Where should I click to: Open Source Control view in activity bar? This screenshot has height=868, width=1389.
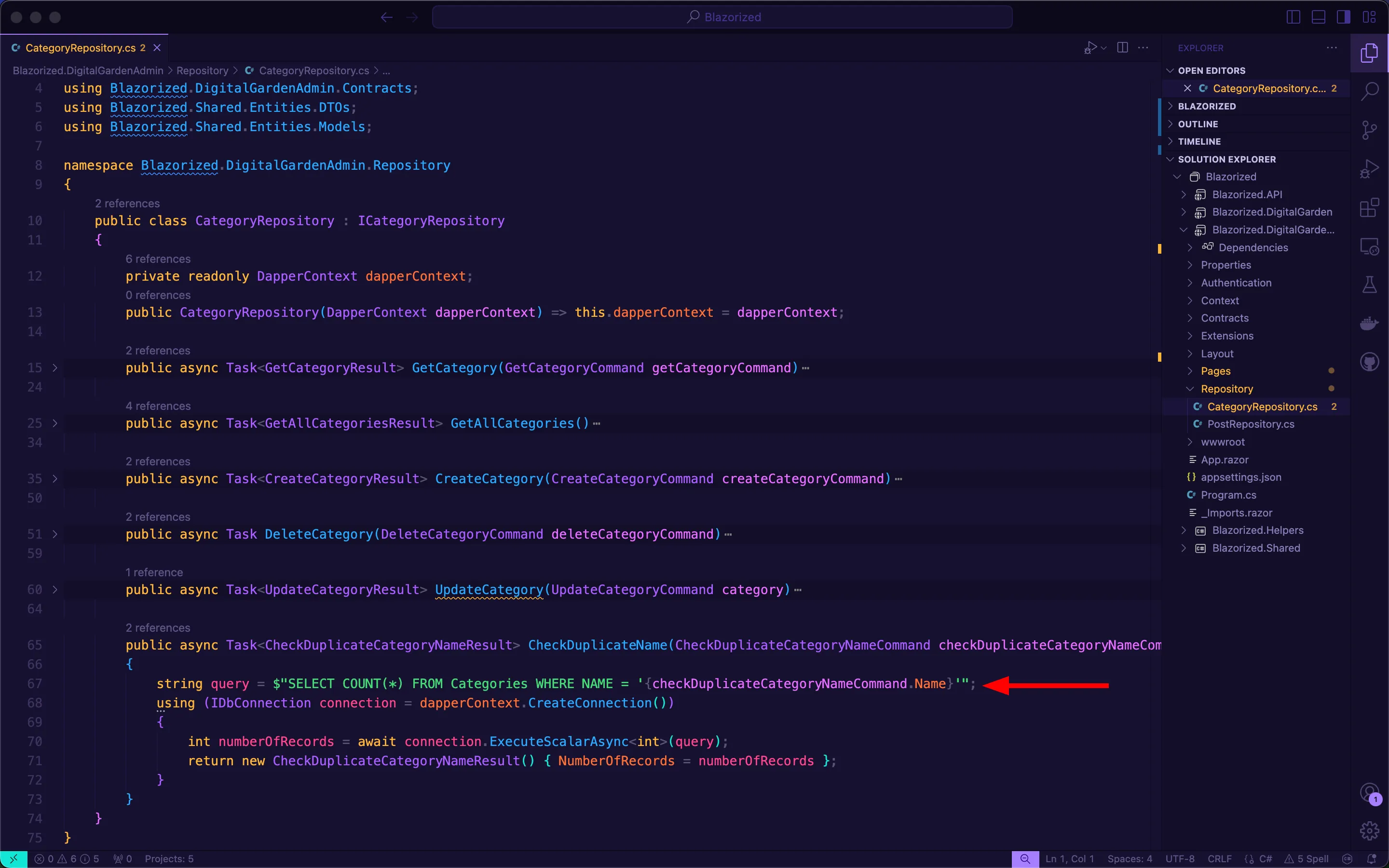click(x=1369, y=130)
